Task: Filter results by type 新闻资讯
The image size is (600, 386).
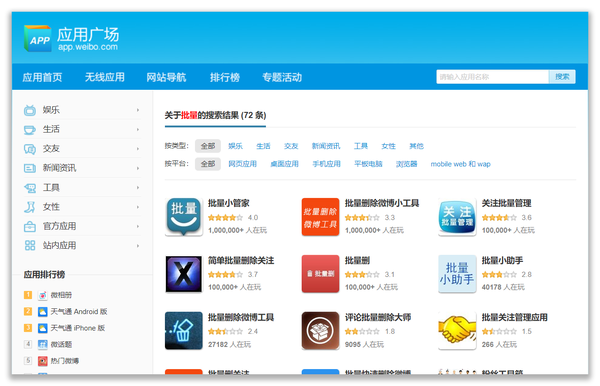Action: [x=326, y=146]
